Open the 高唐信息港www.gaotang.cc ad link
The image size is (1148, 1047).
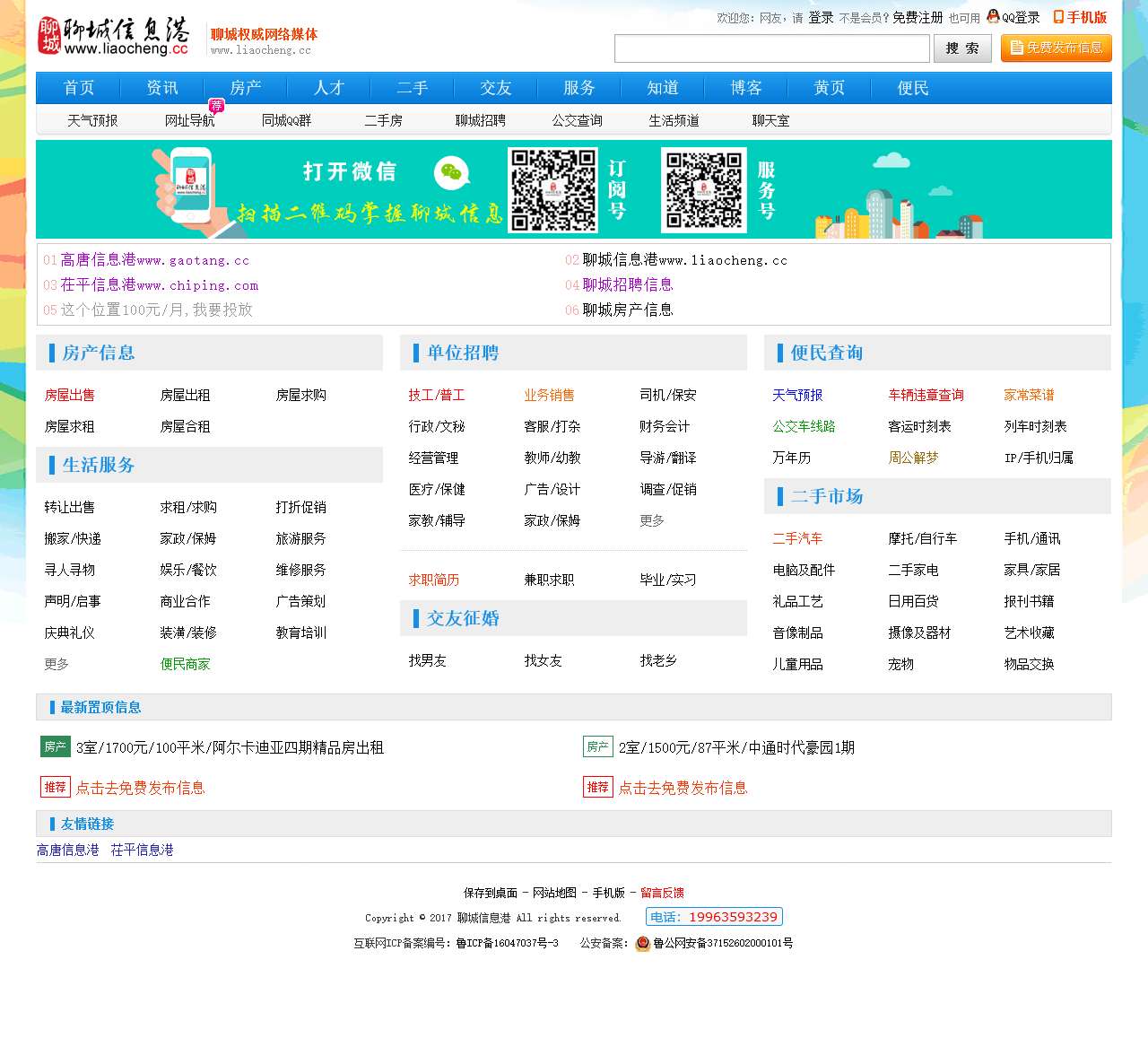tap(155, 260)
